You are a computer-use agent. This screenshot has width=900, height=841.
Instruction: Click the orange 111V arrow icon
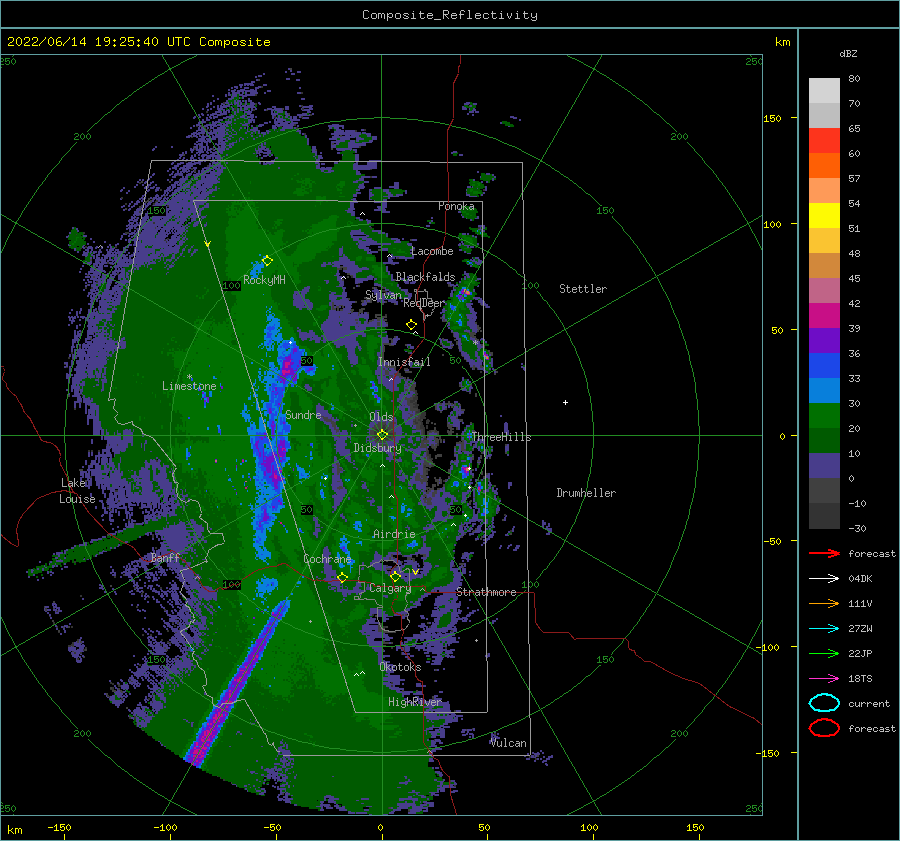pos(824,603)
